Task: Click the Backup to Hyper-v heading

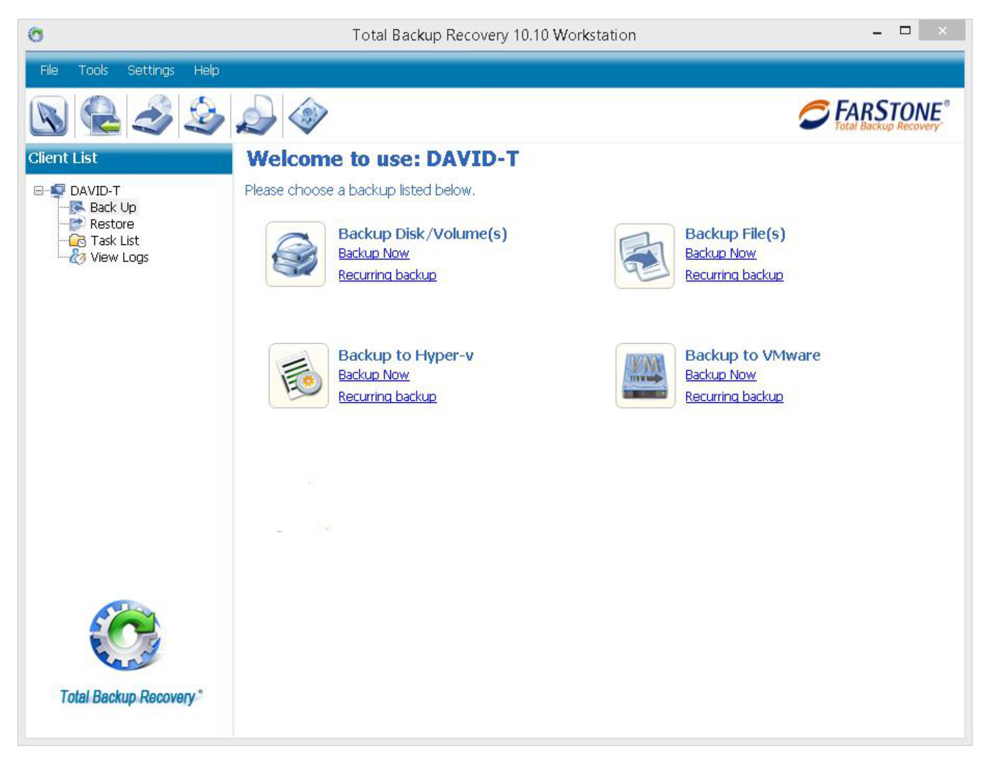Action: 406,355
